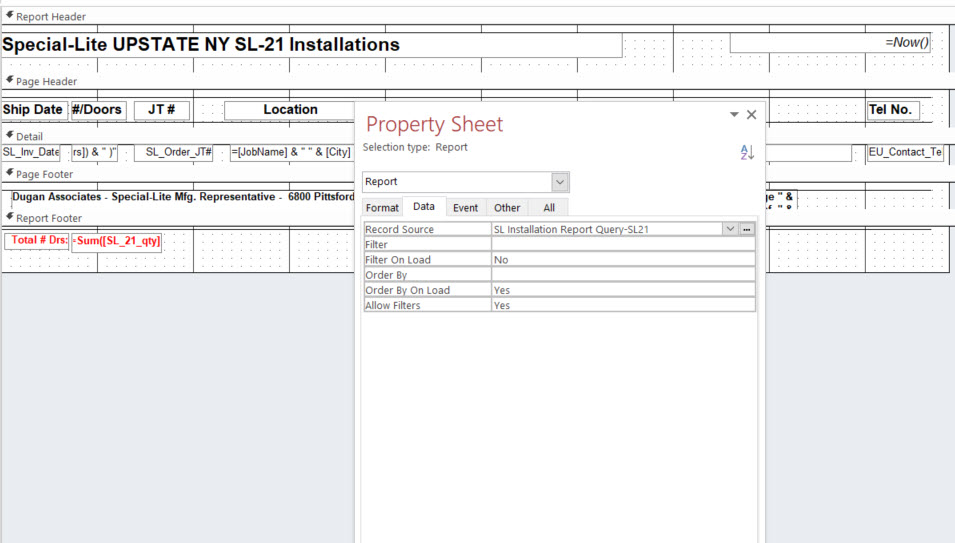Select the Detail section bar
955x543 pixels.
pyautogui.click(x=478, y=136)
